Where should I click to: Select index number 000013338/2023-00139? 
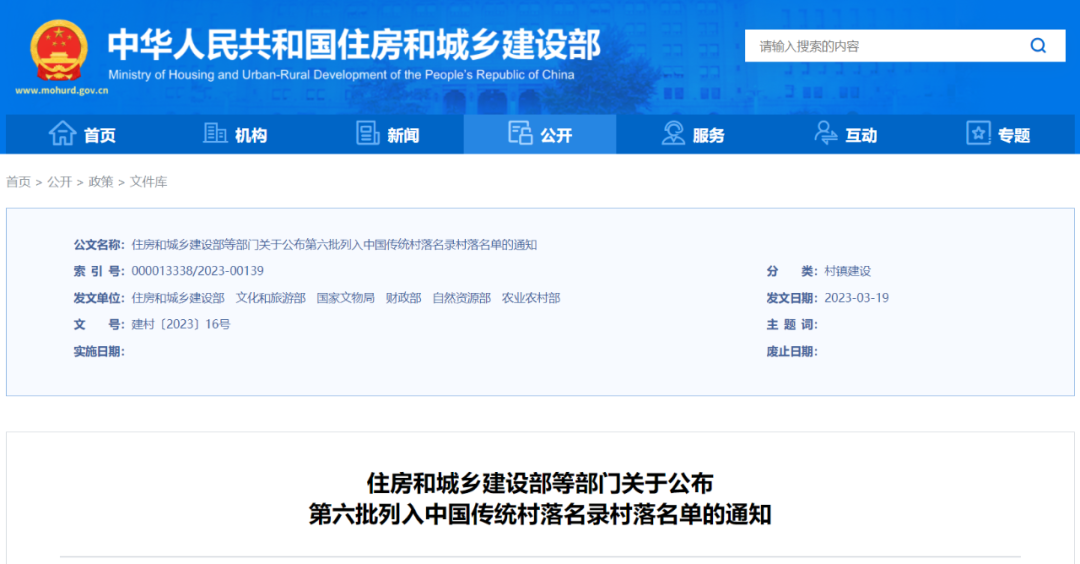pos(198,271)
